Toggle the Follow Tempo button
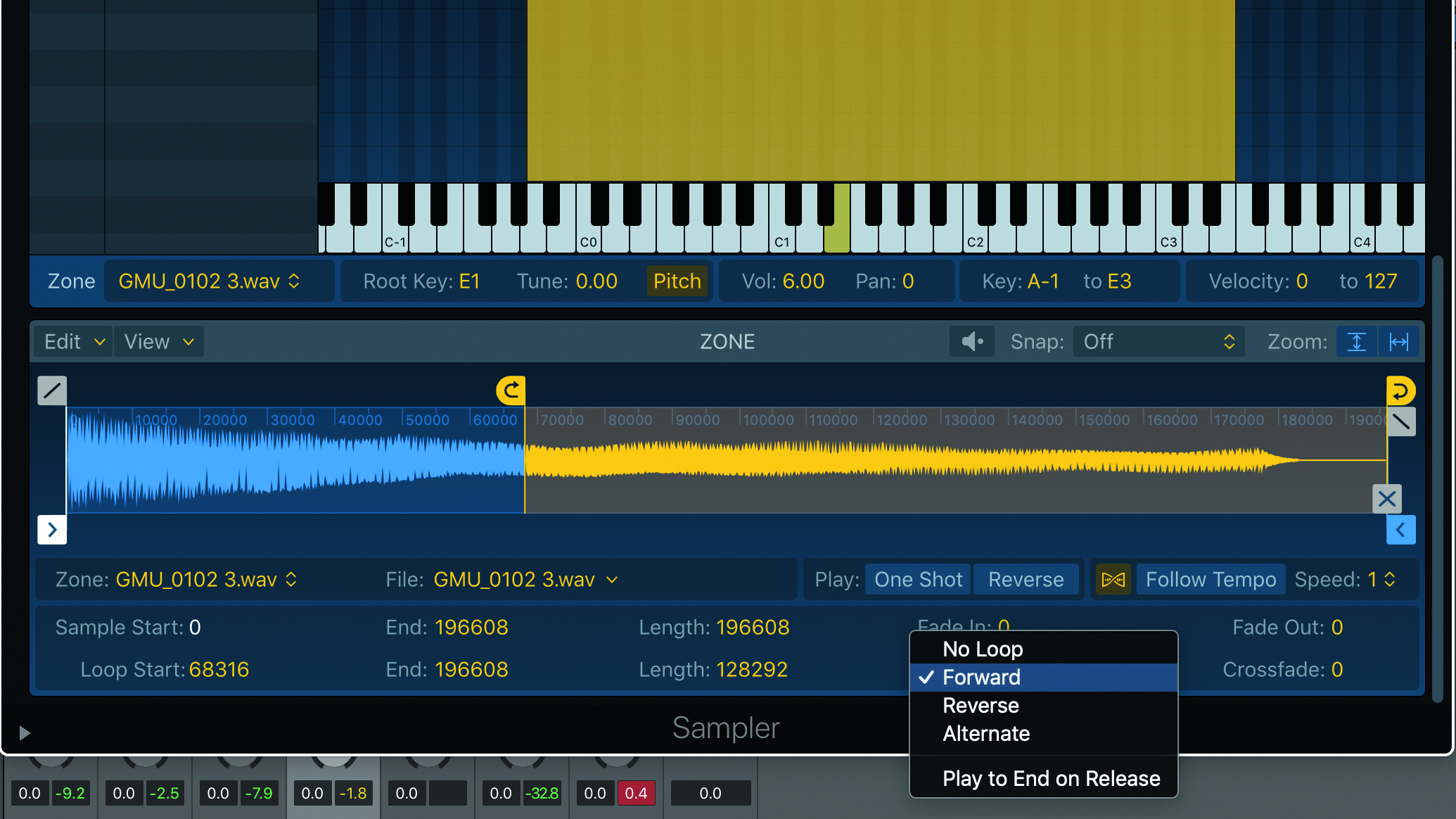 [1209, 579]
